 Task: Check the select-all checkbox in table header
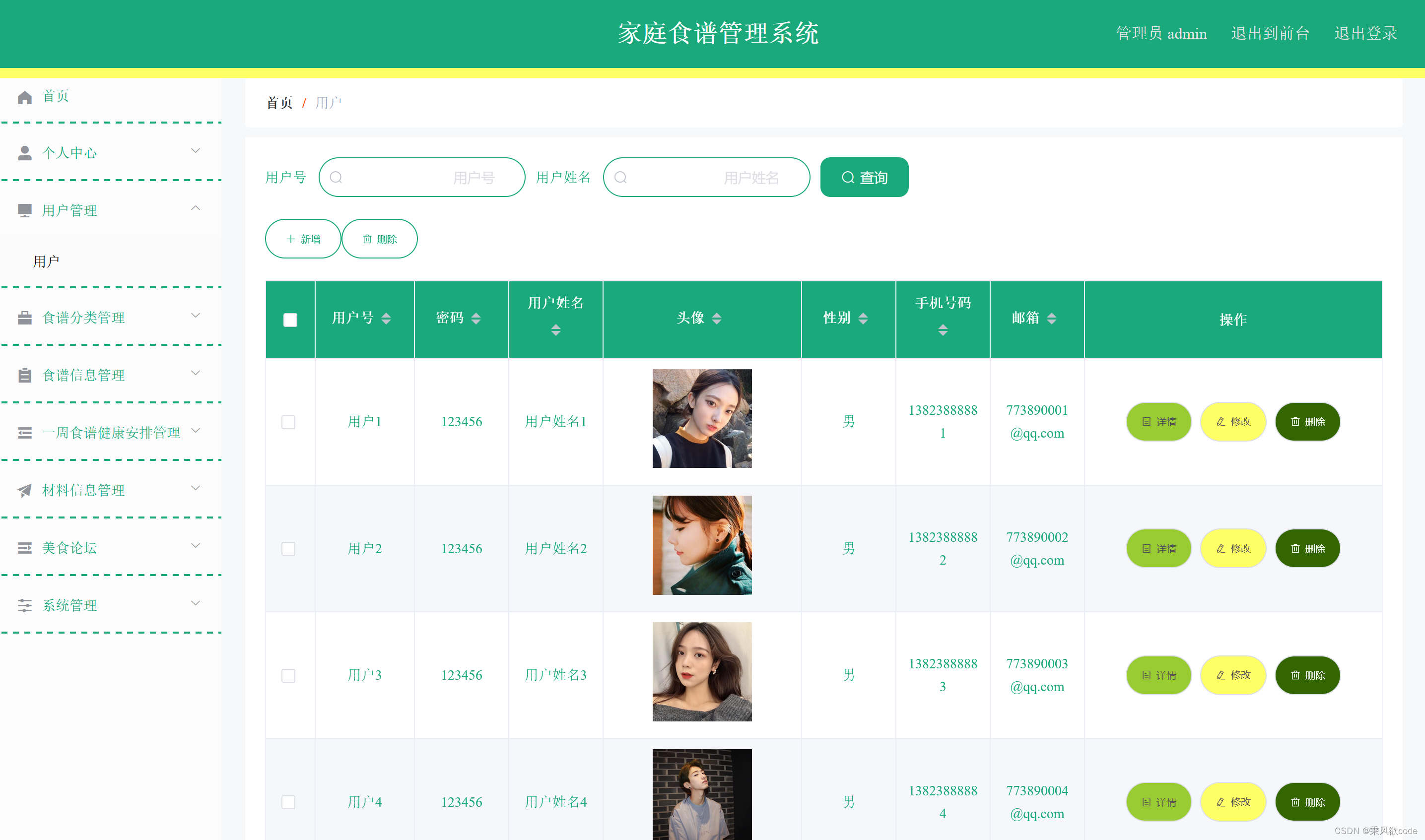[x=290, y=320]
